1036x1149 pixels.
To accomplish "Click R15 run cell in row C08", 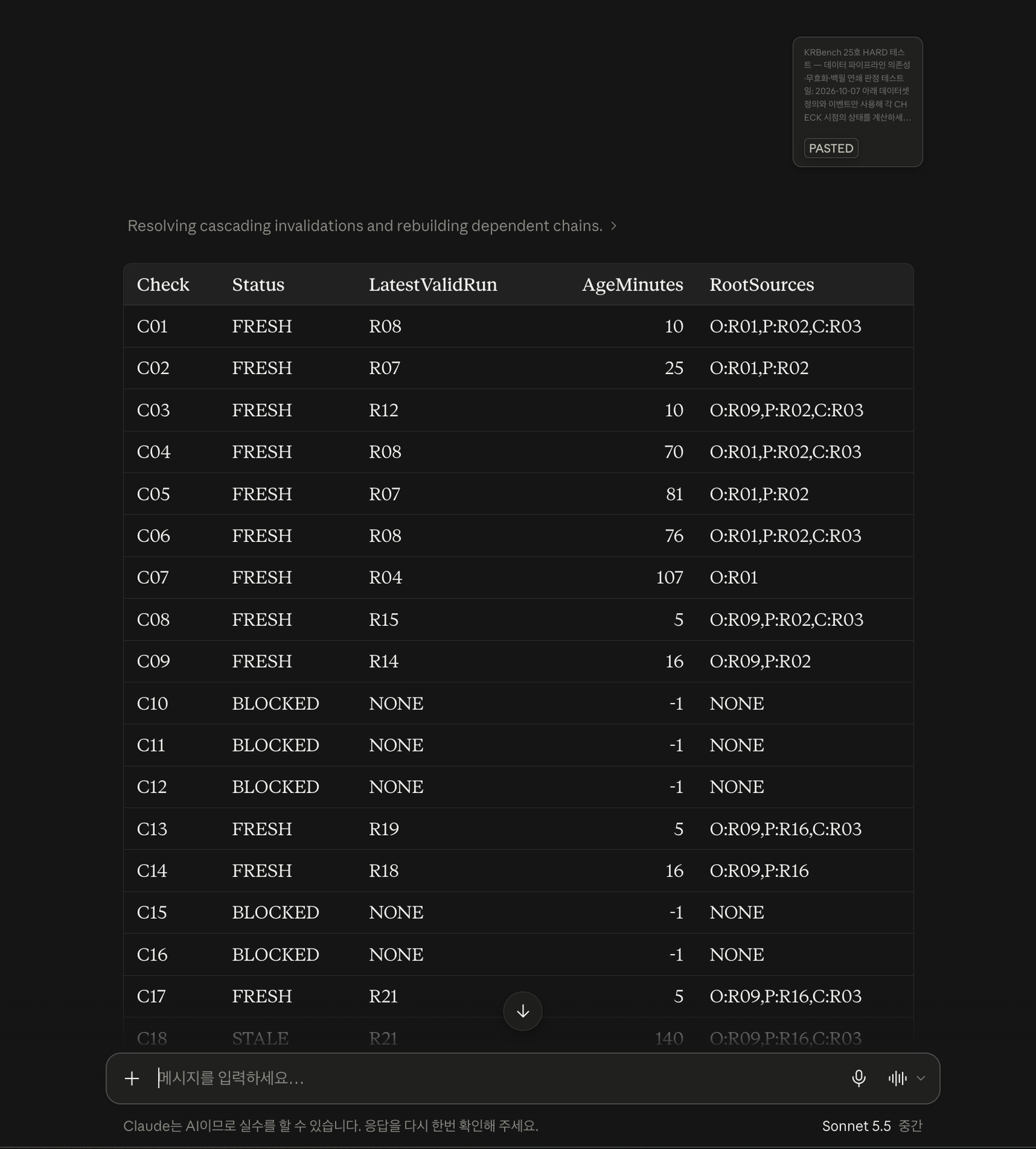I will click(x=384, y=619).
